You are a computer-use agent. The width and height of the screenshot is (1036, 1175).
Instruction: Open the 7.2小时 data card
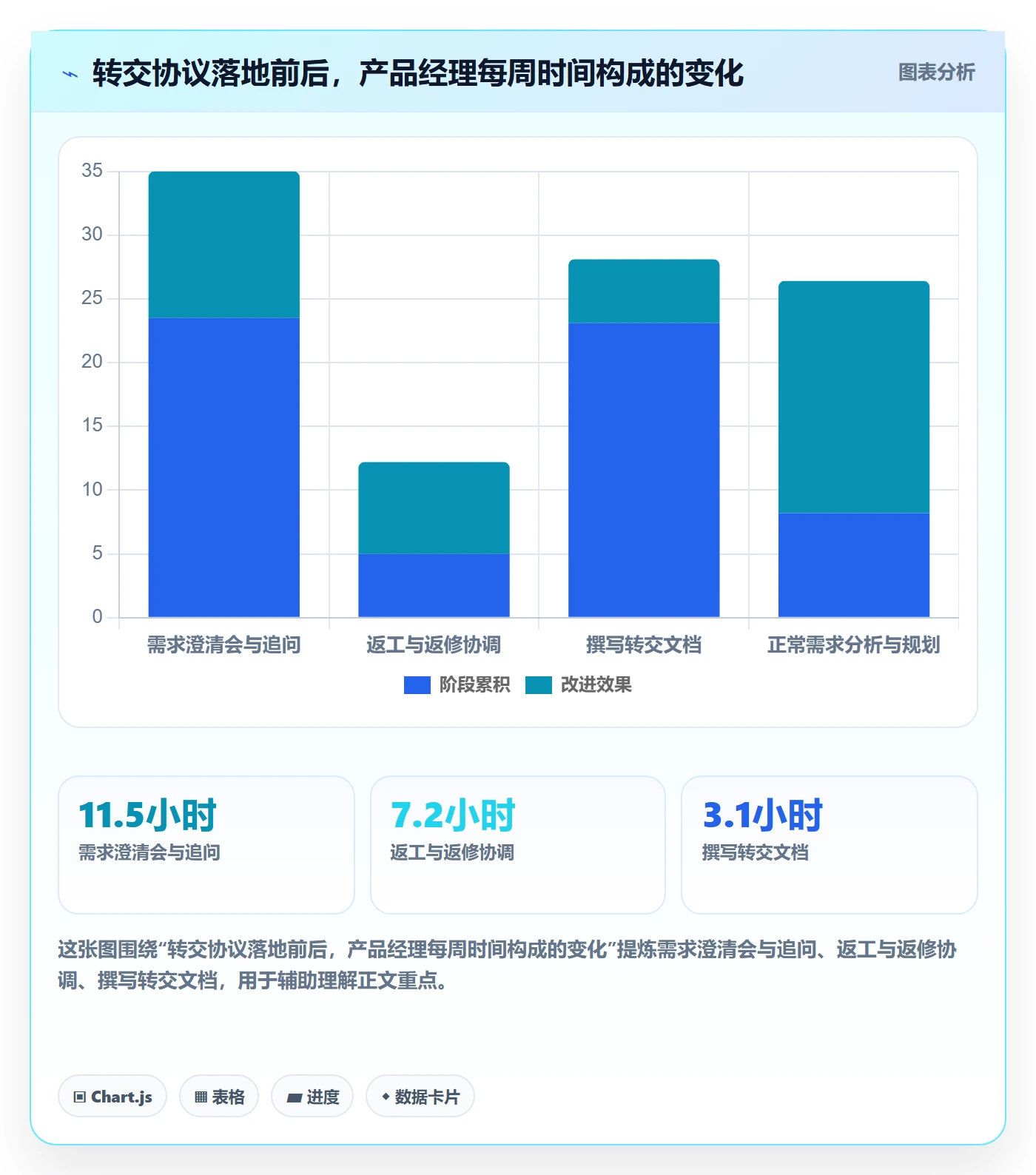(x=518, y=845)
